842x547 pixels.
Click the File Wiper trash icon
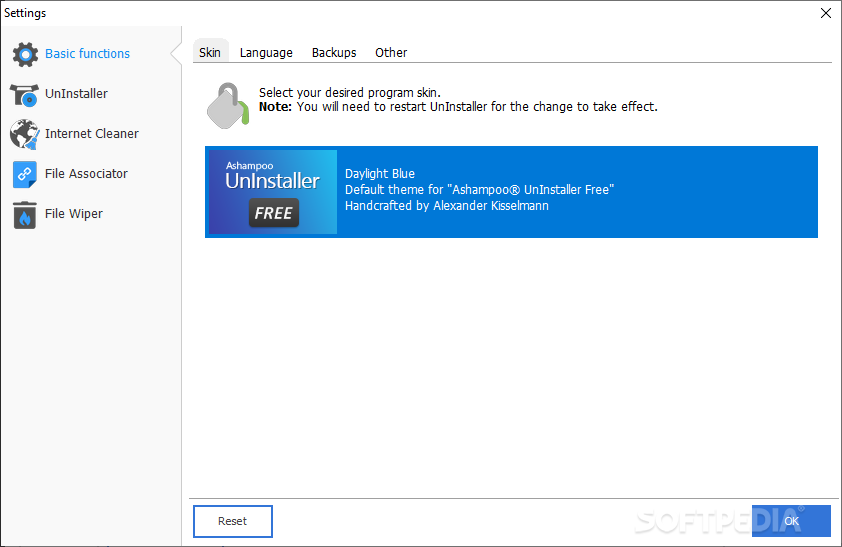25,215
